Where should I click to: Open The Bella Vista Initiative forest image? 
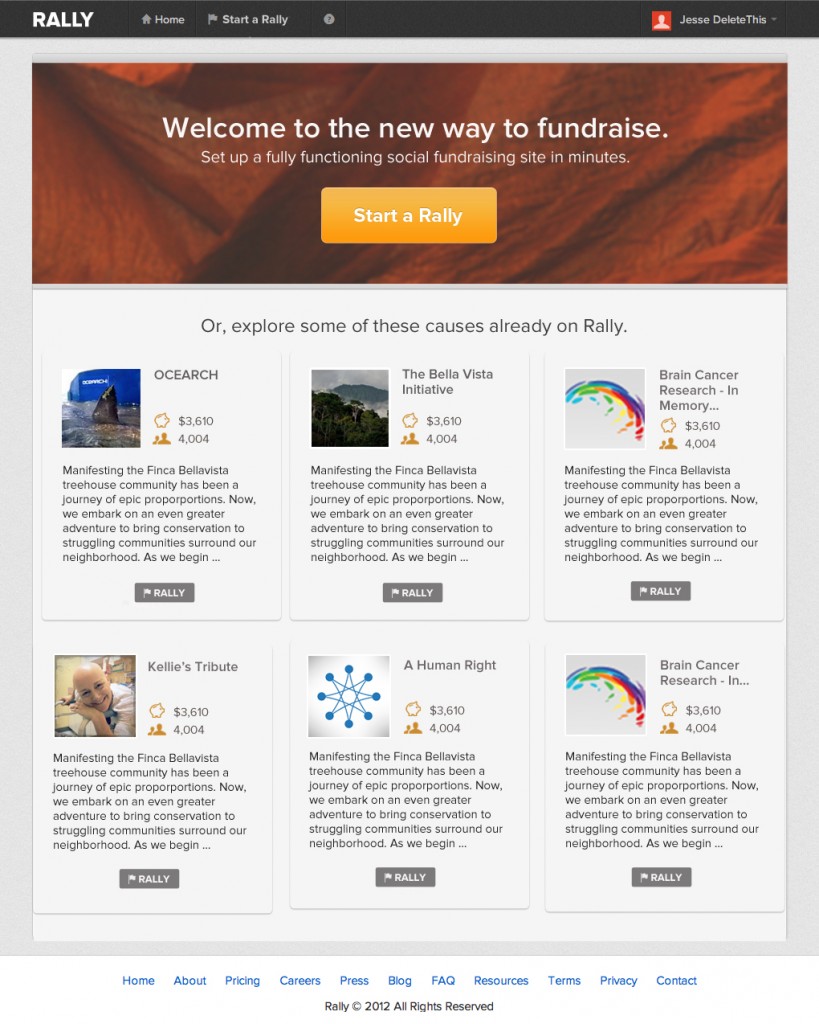tap(349, 408)
